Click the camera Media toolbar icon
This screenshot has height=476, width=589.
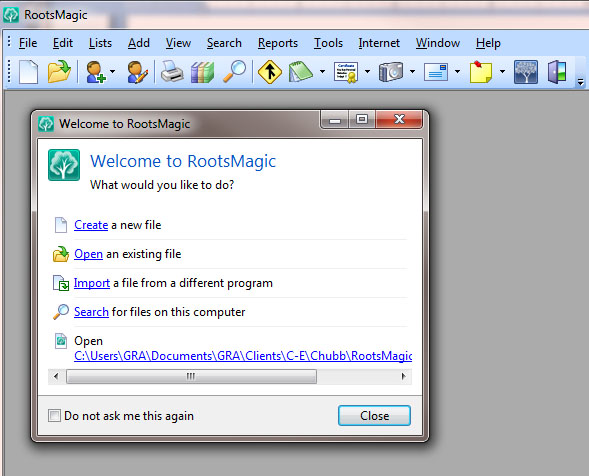pos(391,72)
